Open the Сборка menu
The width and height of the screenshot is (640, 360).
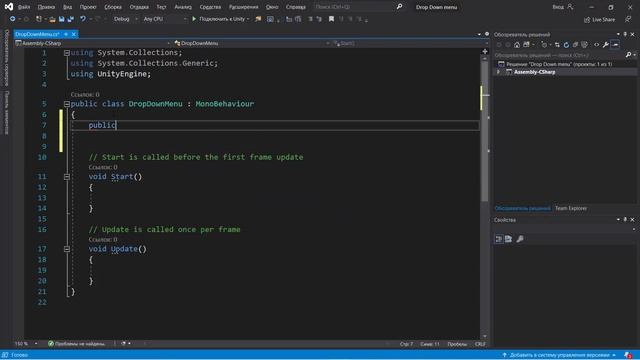pos(113,7)
